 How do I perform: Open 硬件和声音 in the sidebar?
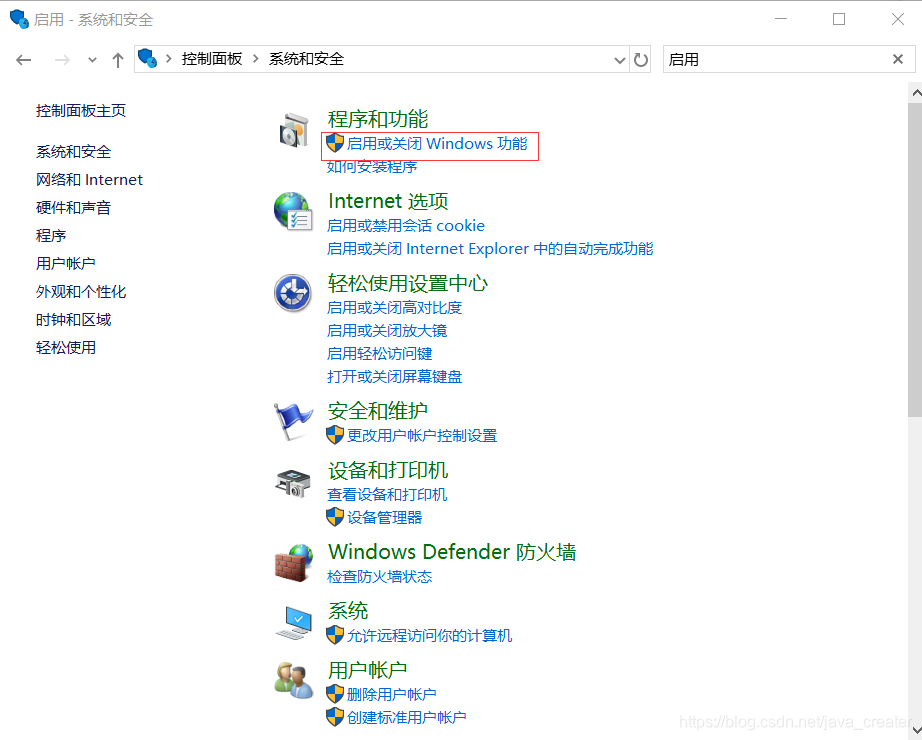73,208
